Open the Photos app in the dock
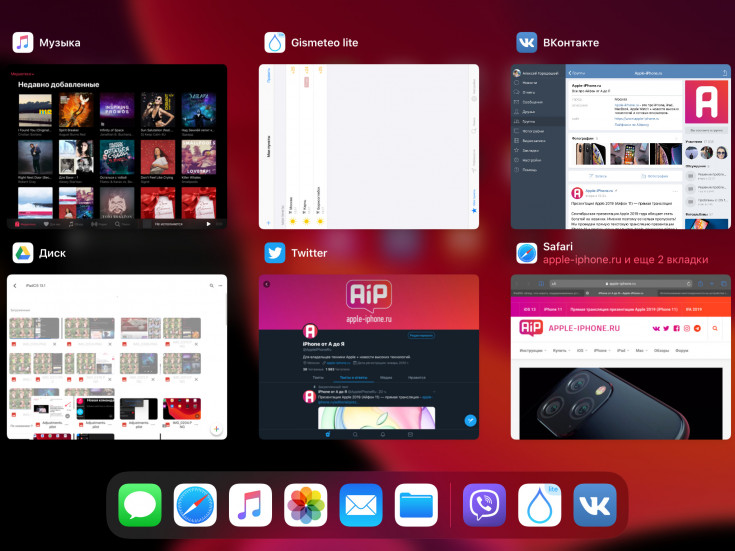The width and height of the screenshot is (735, 551). point(306,505)
